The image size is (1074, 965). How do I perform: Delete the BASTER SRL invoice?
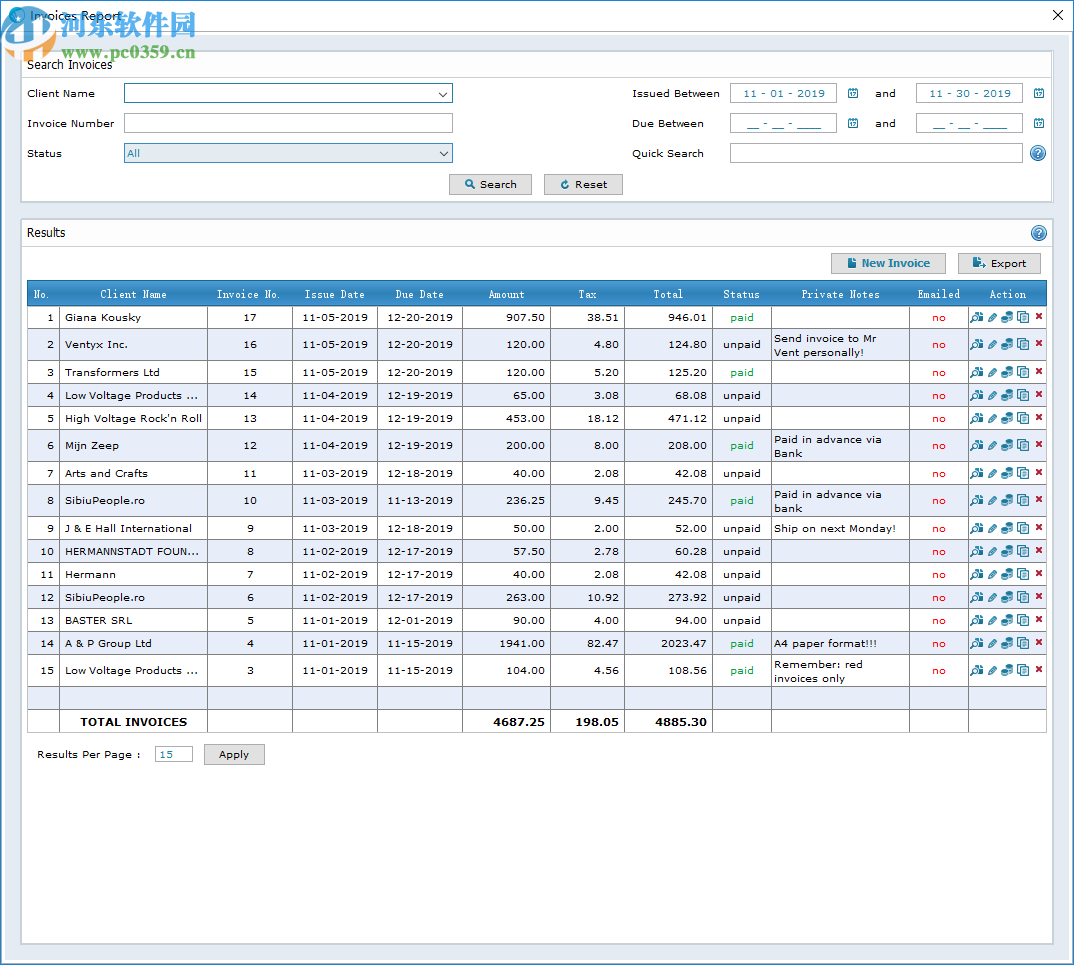[1039, 620]
